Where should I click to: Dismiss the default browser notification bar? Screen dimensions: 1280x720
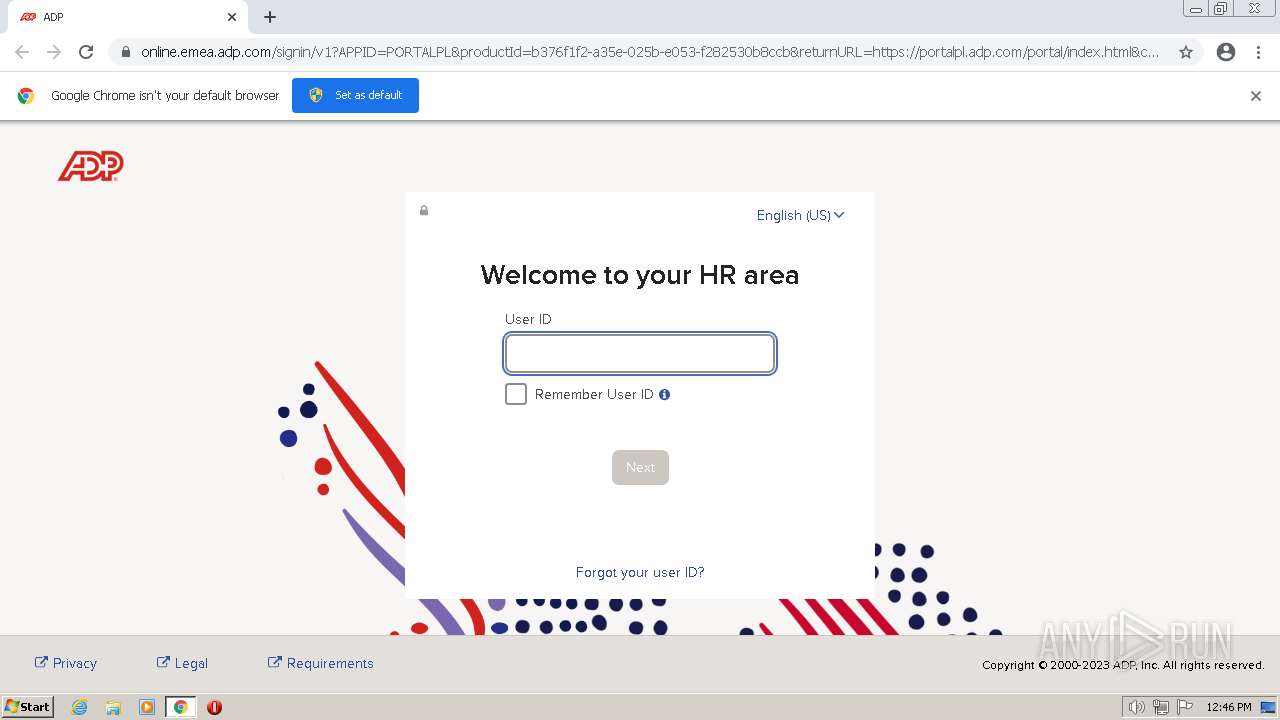(x=1256, y=96)
